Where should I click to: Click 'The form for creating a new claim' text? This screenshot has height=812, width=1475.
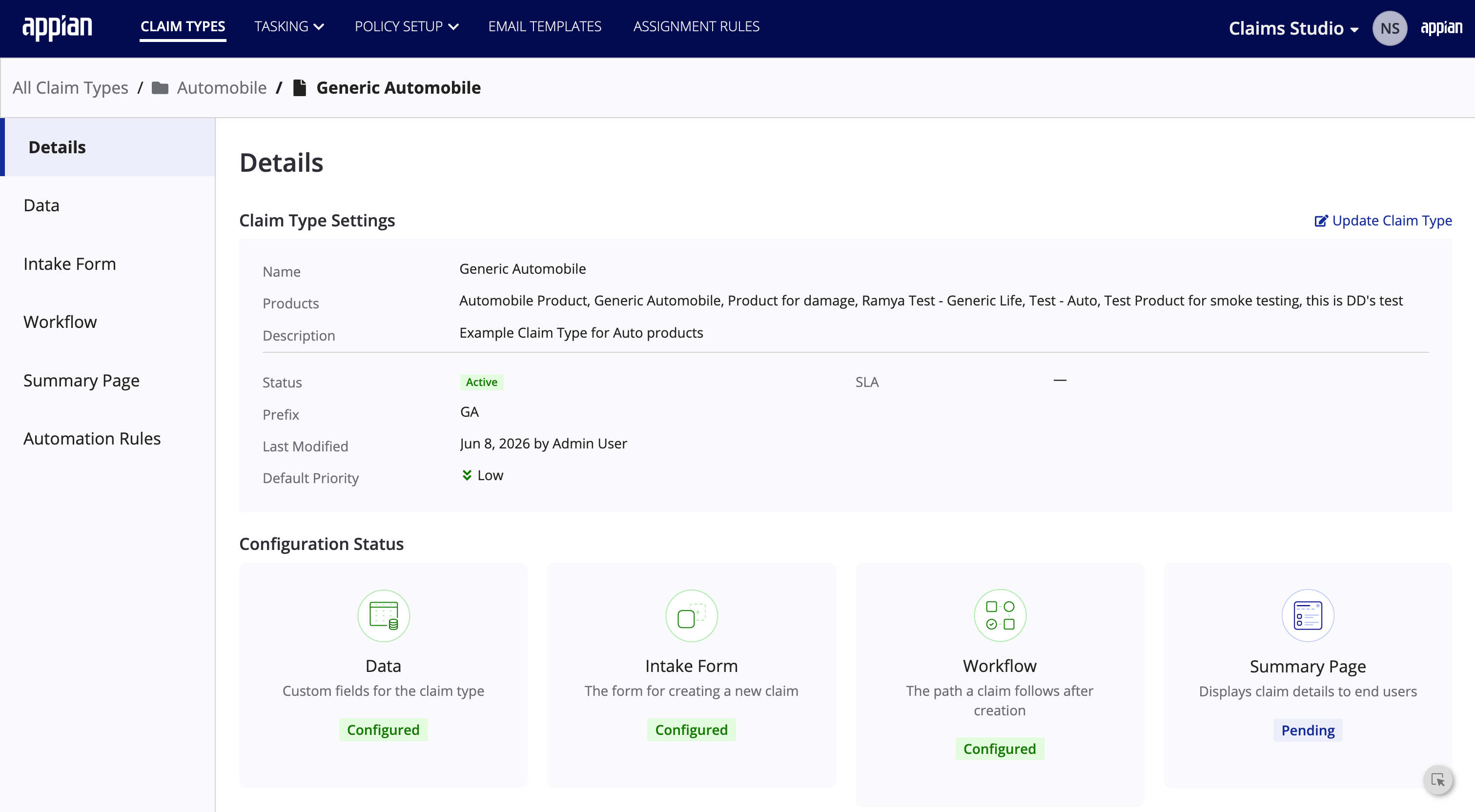691,691
